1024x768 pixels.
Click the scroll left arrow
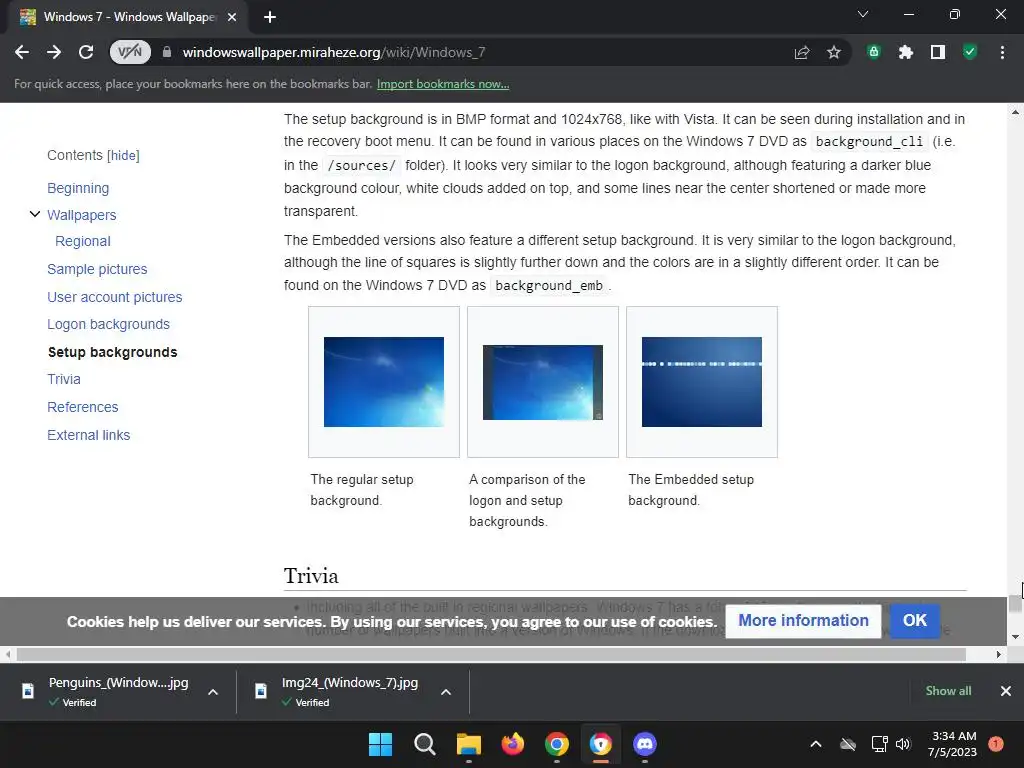(8, 654)
